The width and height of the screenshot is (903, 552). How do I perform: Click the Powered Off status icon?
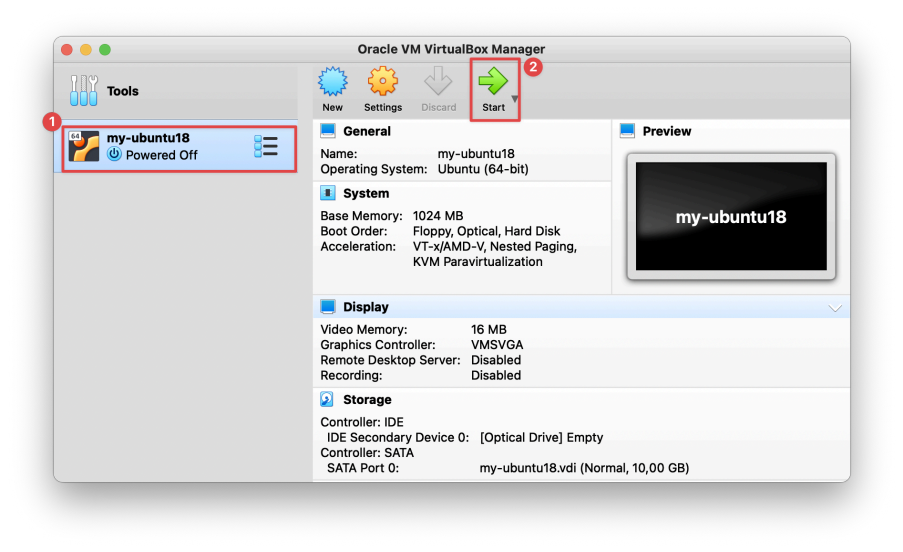[x=114, y=154]
